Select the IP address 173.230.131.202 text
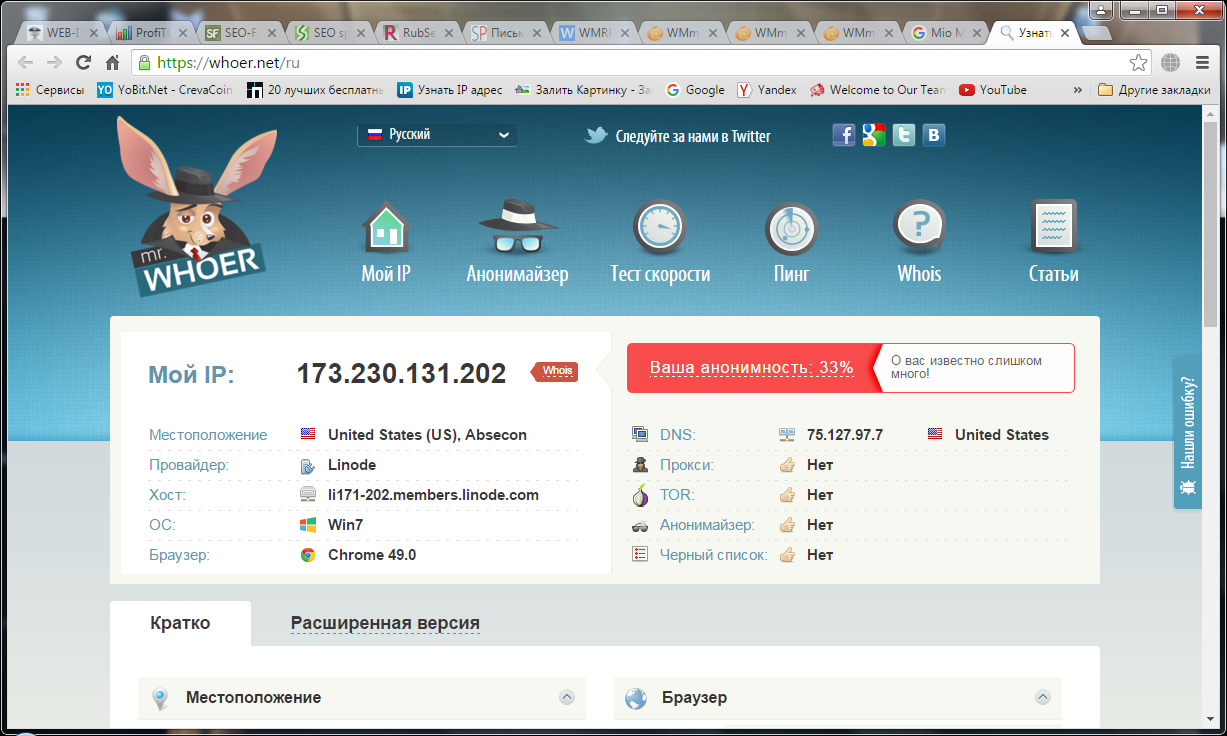The width and height of the screenshot is (1227, 736). [401, 374]
